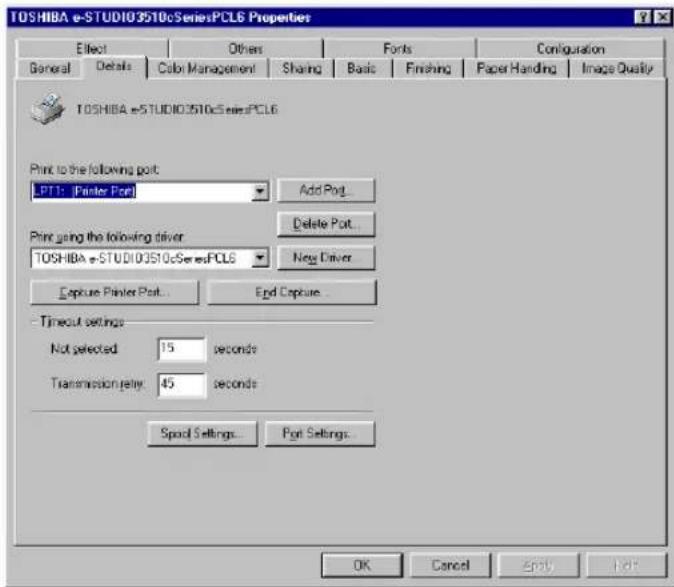The width and height of the screenshot is (674, 587).
Task: Click the 'Print to the following port' label
Action: point(95,169)
